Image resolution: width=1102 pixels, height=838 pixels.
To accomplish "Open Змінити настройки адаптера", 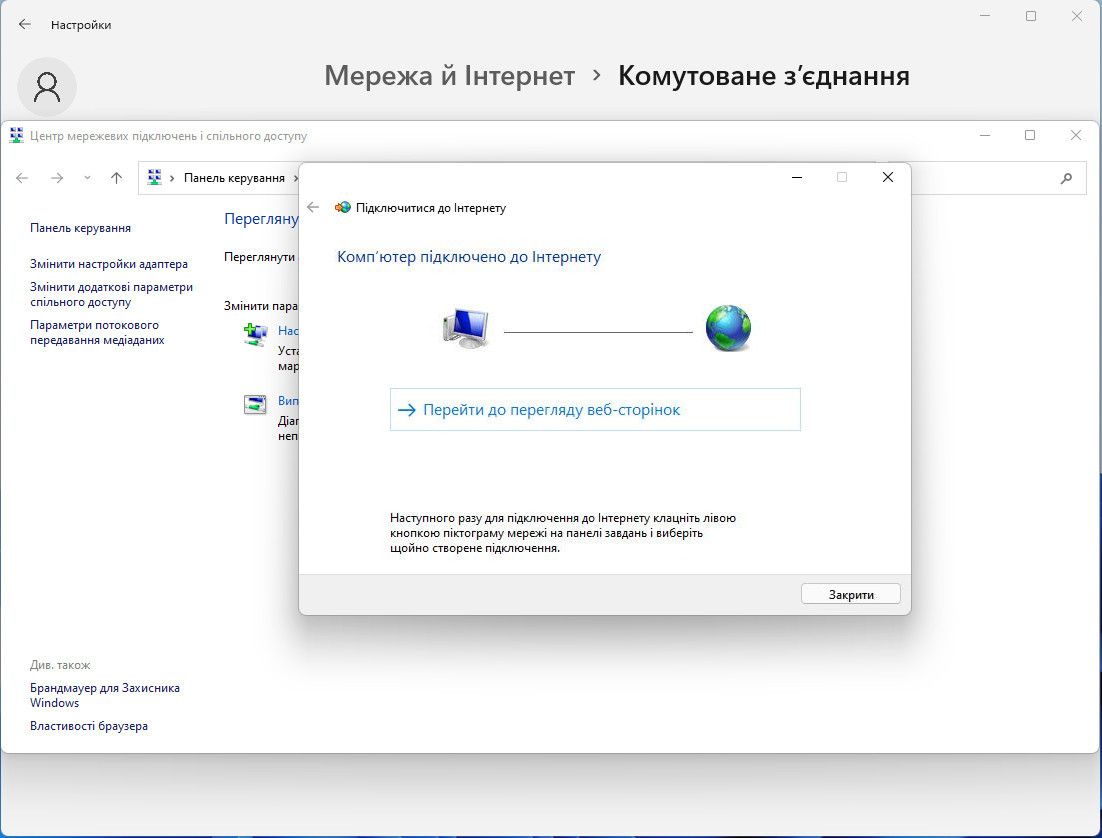I will click(109, 264).
